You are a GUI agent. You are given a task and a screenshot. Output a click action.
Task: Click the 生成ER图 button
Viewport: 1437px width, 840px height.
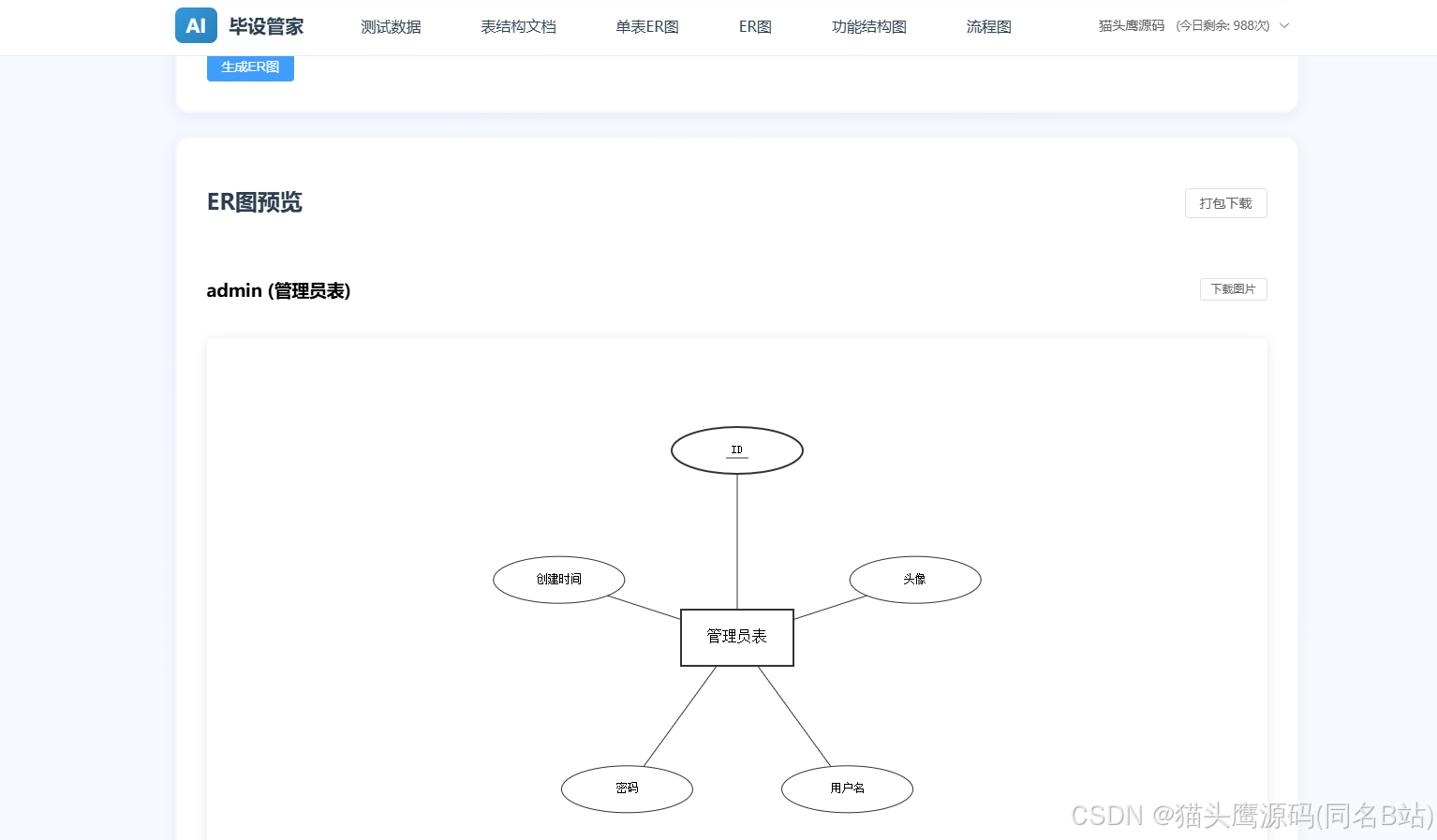(250, 66)
